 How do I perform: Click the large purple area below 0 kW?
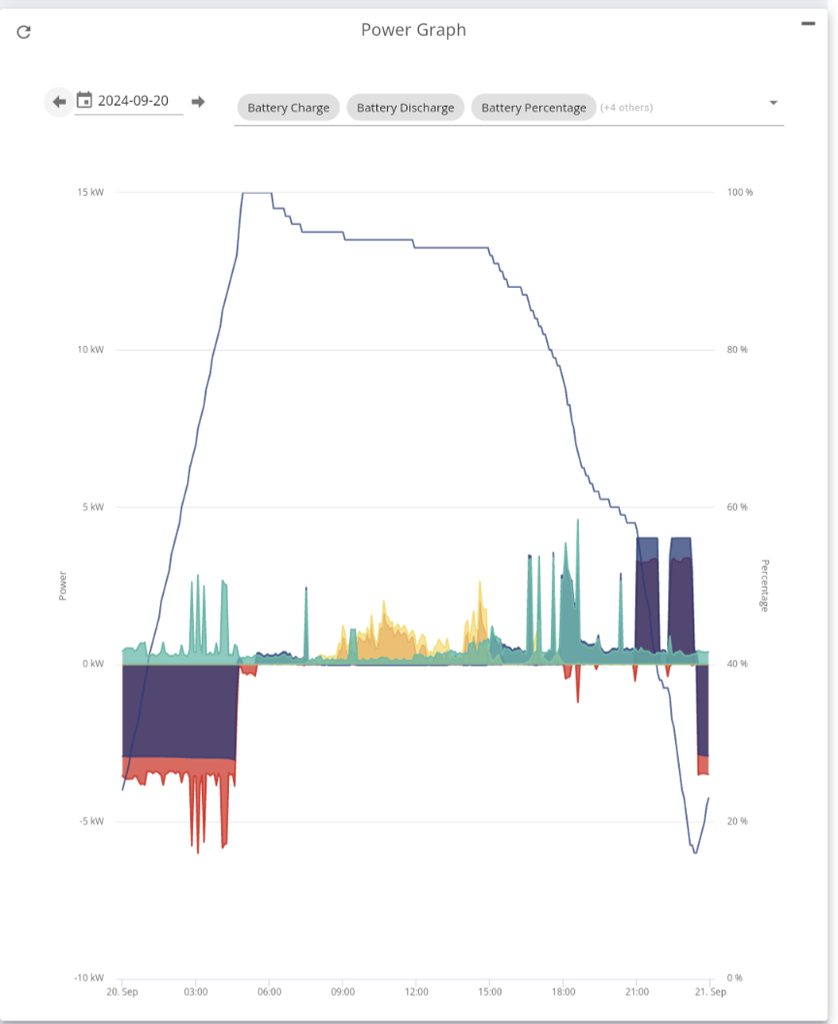pos(178,710)
